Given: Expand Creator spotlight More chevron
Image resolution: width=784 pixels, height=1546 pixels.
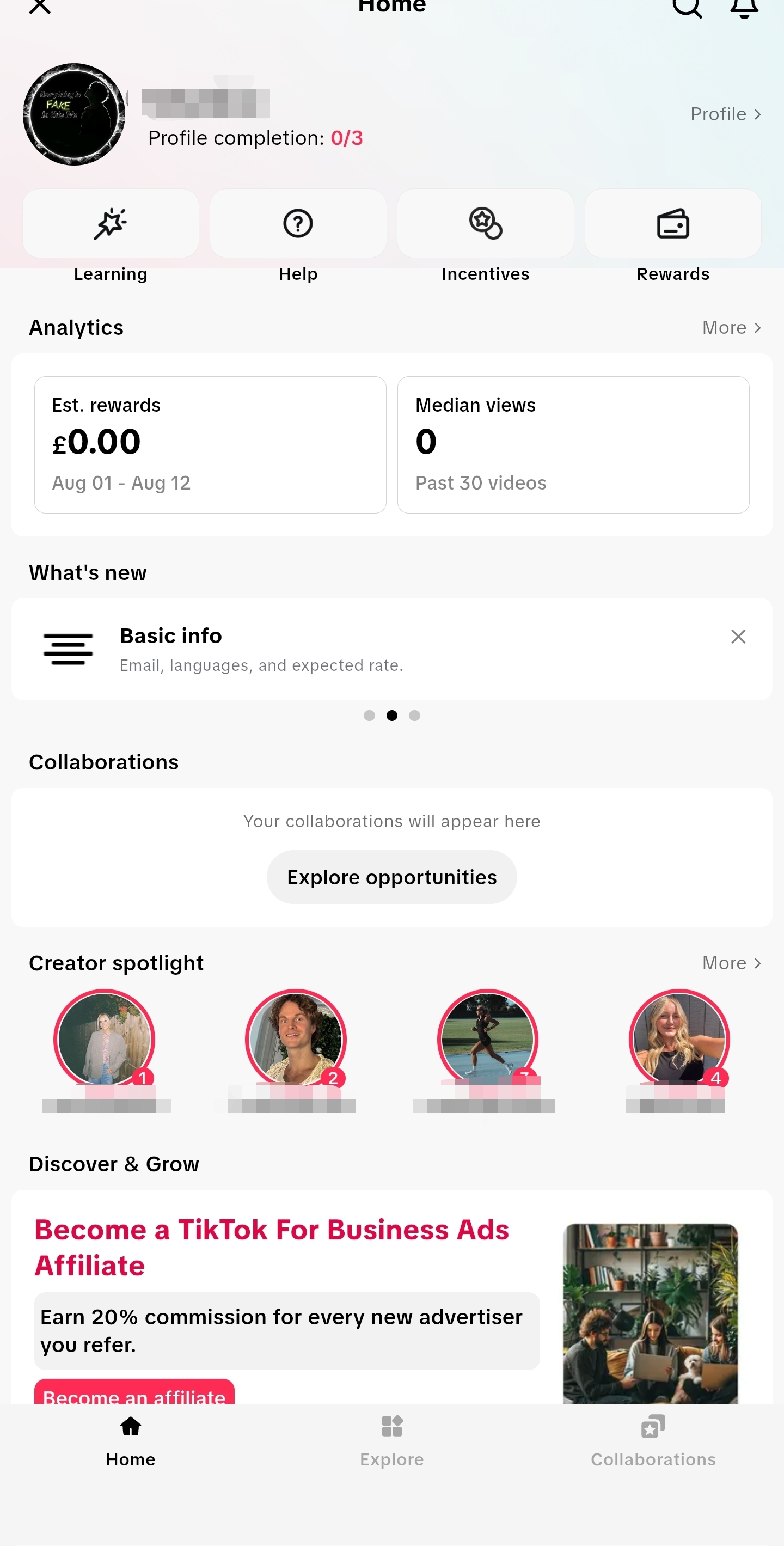Looking at the screenshot, I should pos(731,963).
